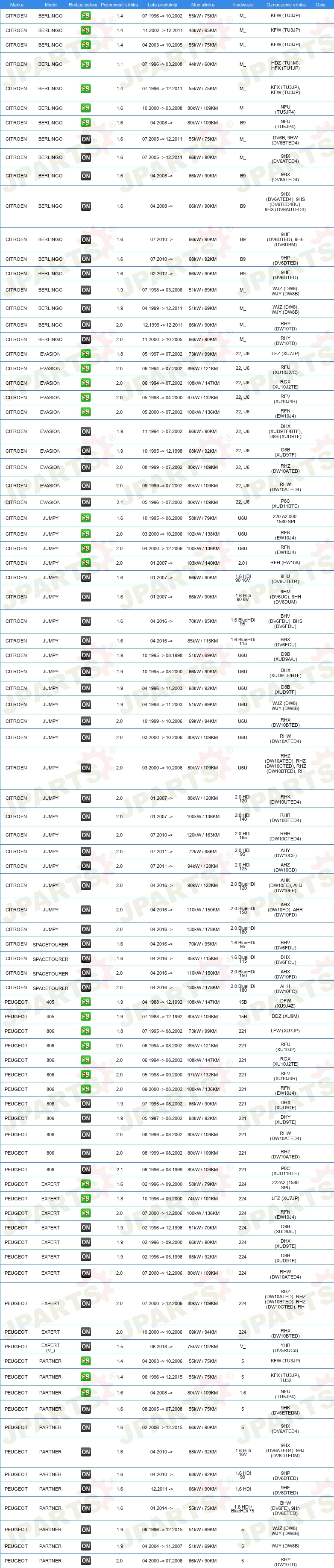Click diesel icon in Jumpy 120kW / 163KM row
Image resolution: width=334 pixels, height=1568 pixels.
click(86, 836)
